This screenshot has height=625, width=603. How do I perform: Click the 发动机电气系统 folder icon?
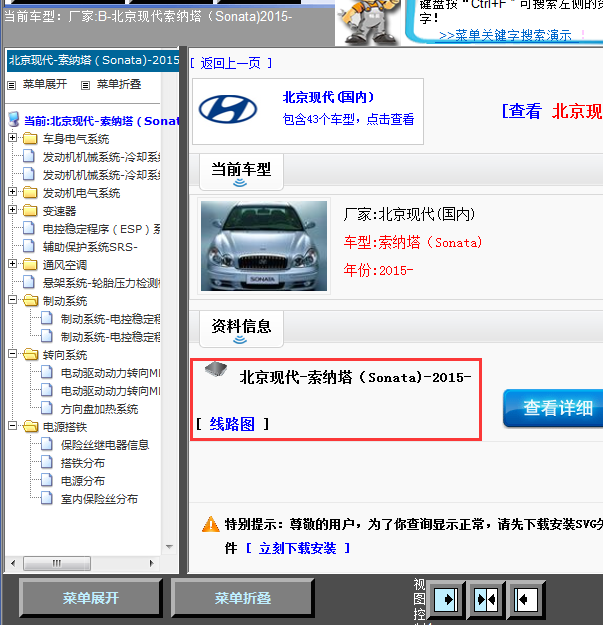click(30, 193)
